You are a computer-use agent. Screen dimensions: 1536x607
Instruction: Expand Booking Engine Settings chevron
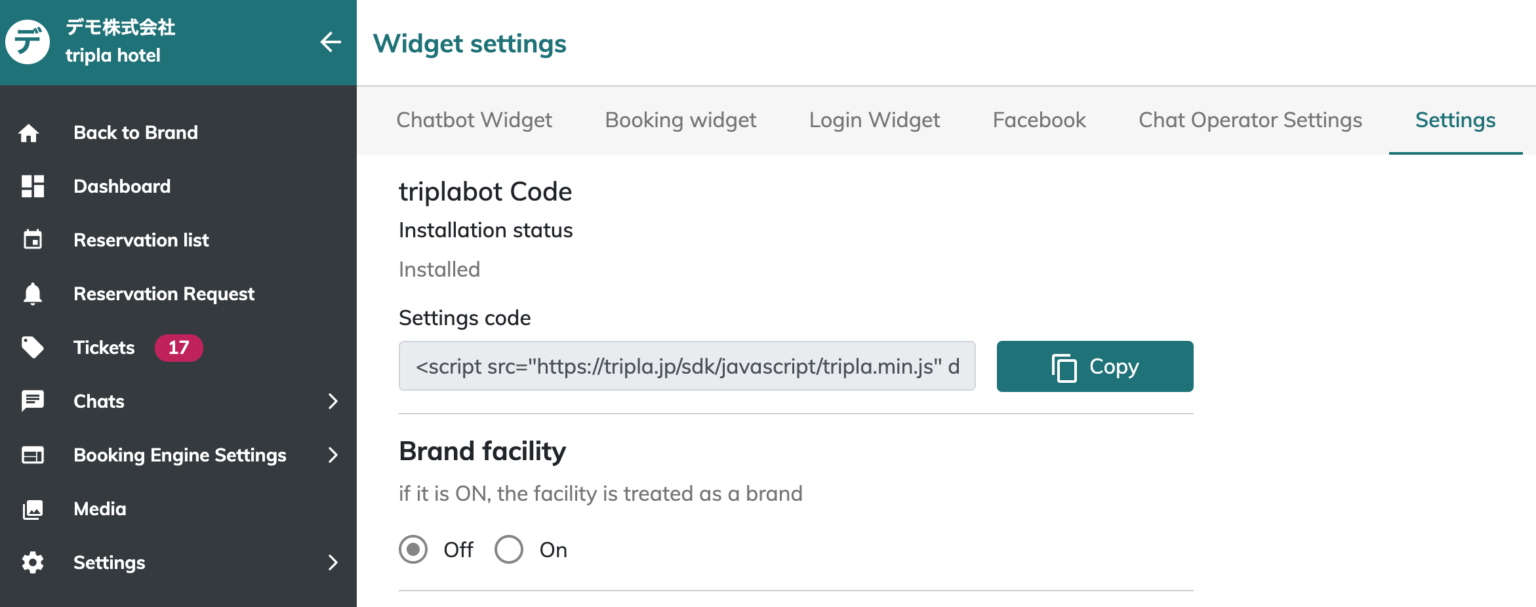click(333, 455)
